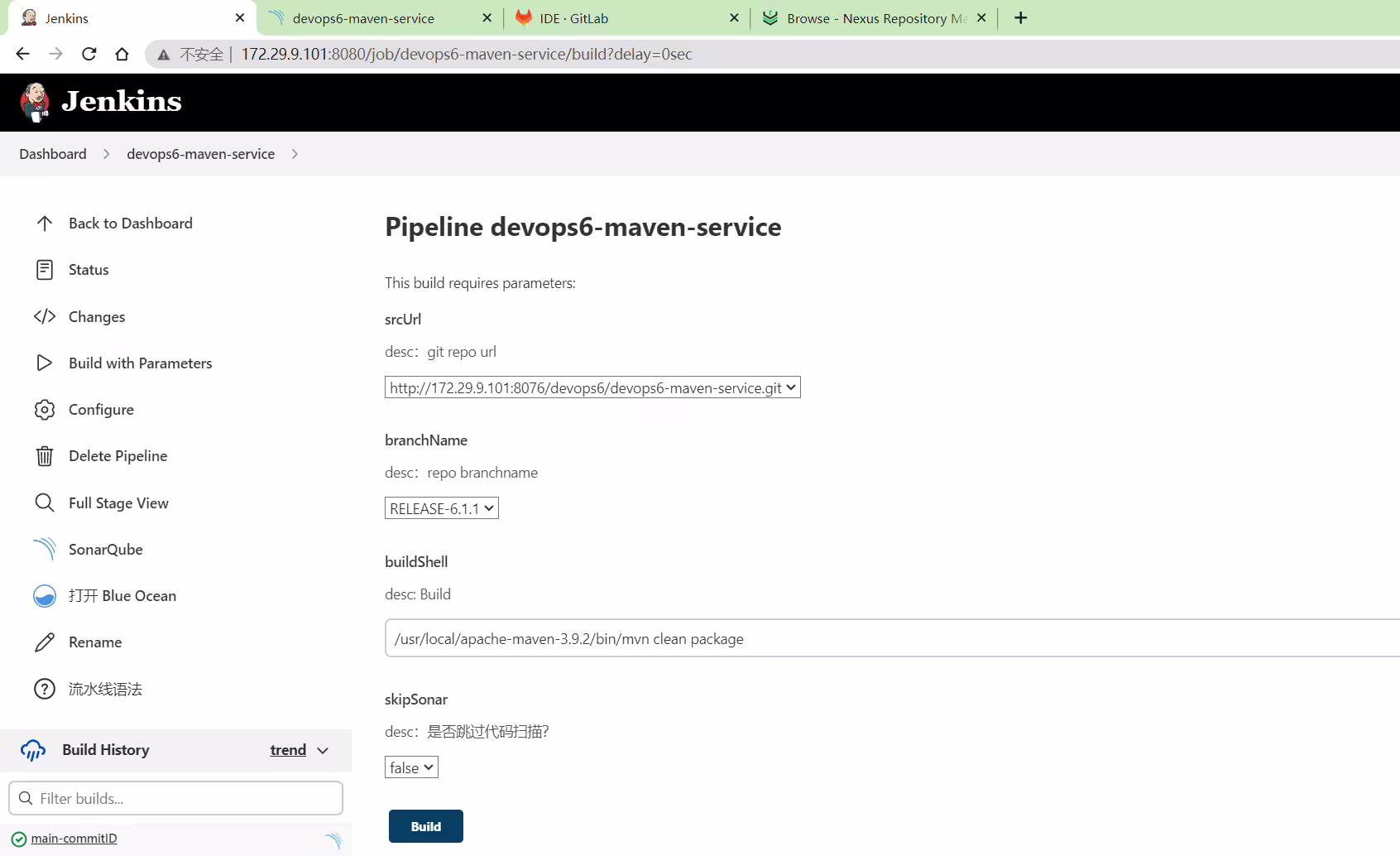Open the Changes code icon

45,316
